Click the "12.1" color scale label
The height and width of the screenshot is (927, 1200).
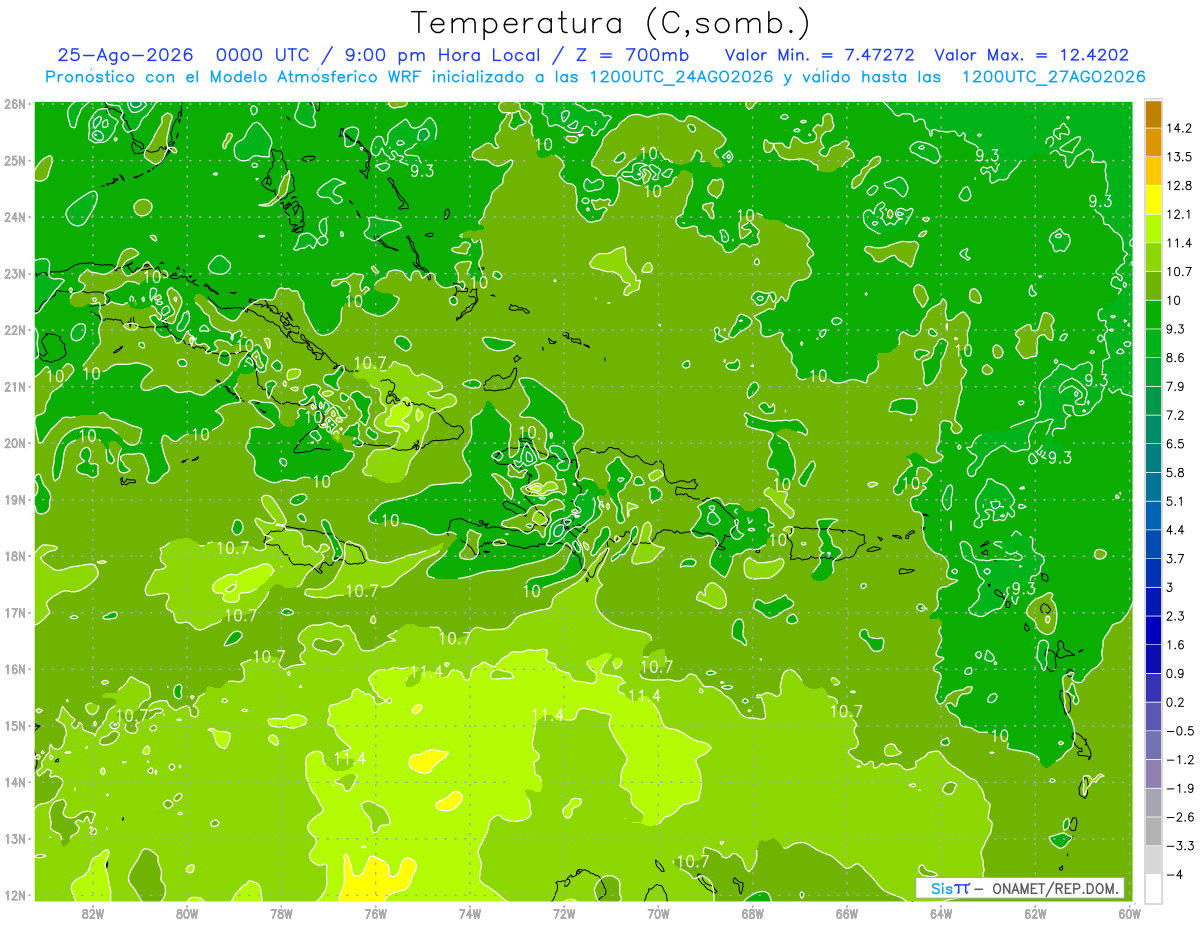tap(1179, 214)
